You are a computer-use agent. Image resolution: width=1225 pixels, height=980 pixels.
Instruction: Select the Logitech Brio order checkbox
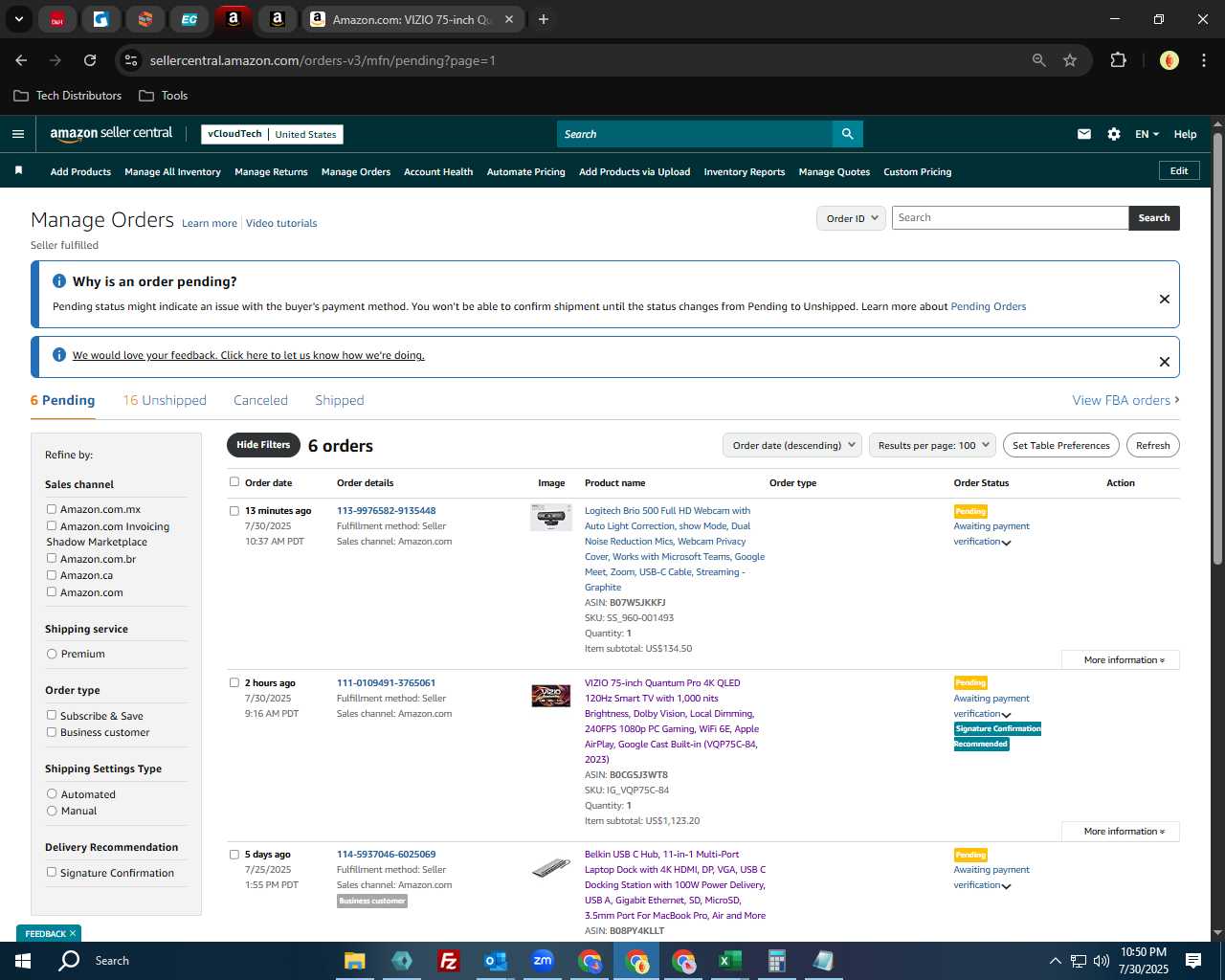(234, 511)
